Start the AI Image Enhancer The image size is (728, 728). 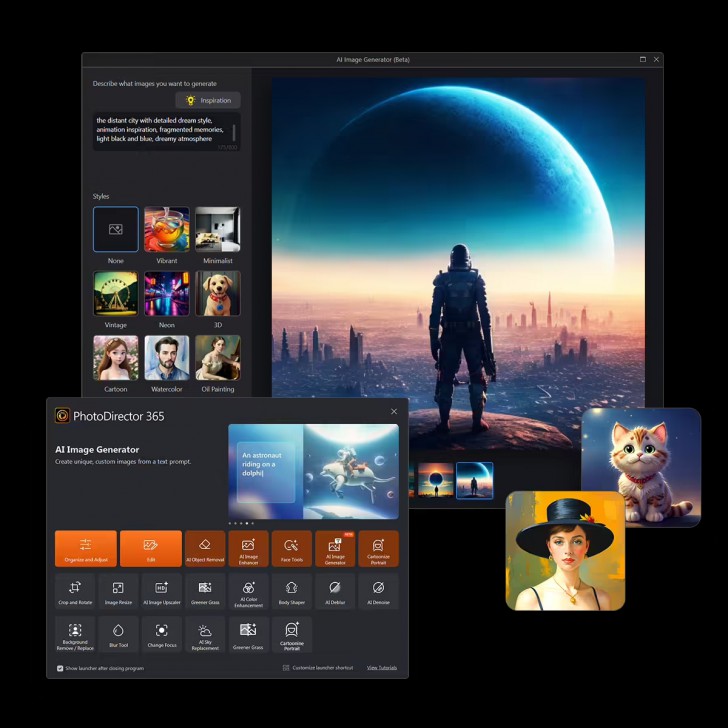[248, 548]
